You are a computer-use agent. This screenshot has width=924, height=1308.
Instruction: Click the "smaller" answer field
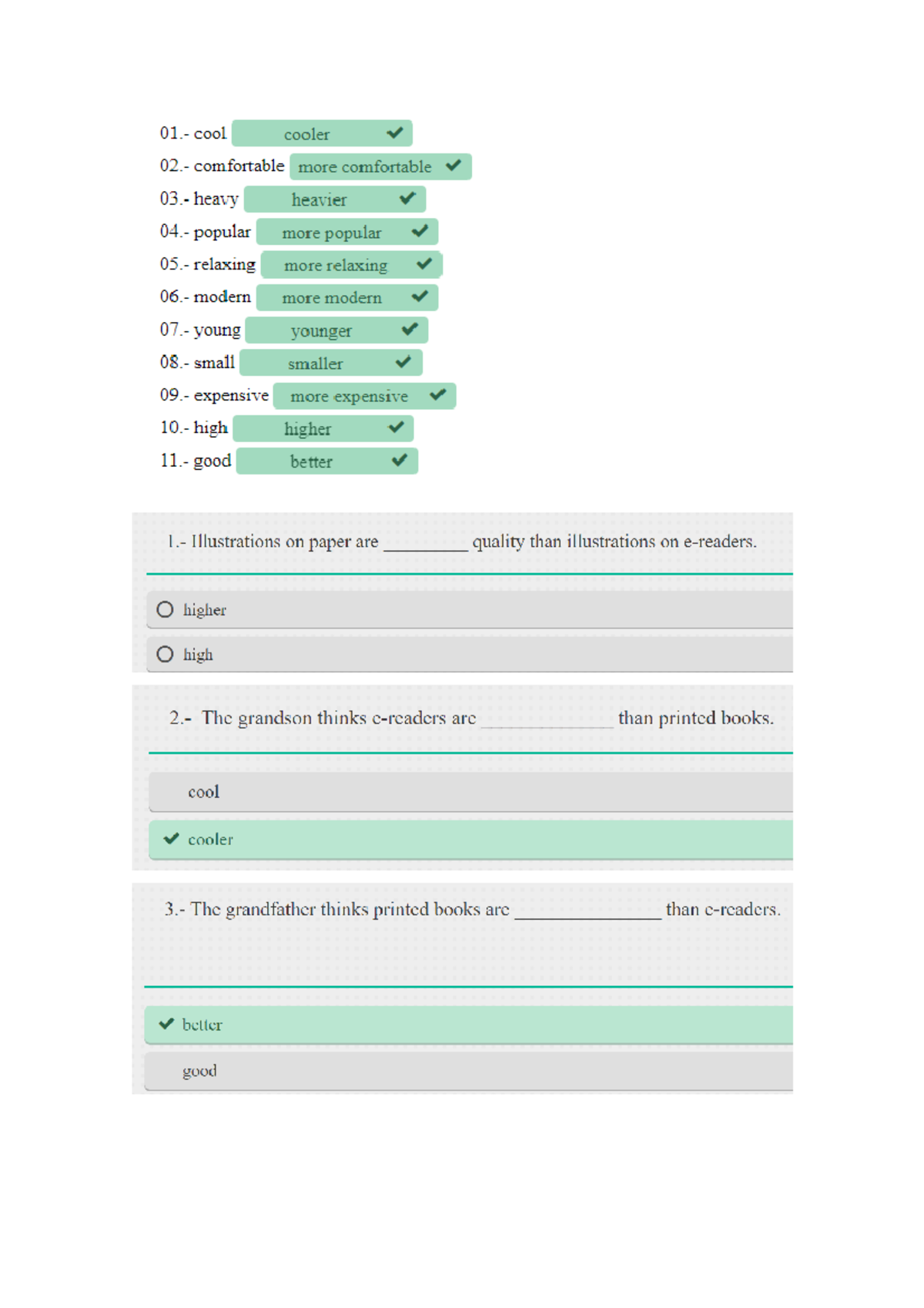pyautogui.click(x=316, y=363)
